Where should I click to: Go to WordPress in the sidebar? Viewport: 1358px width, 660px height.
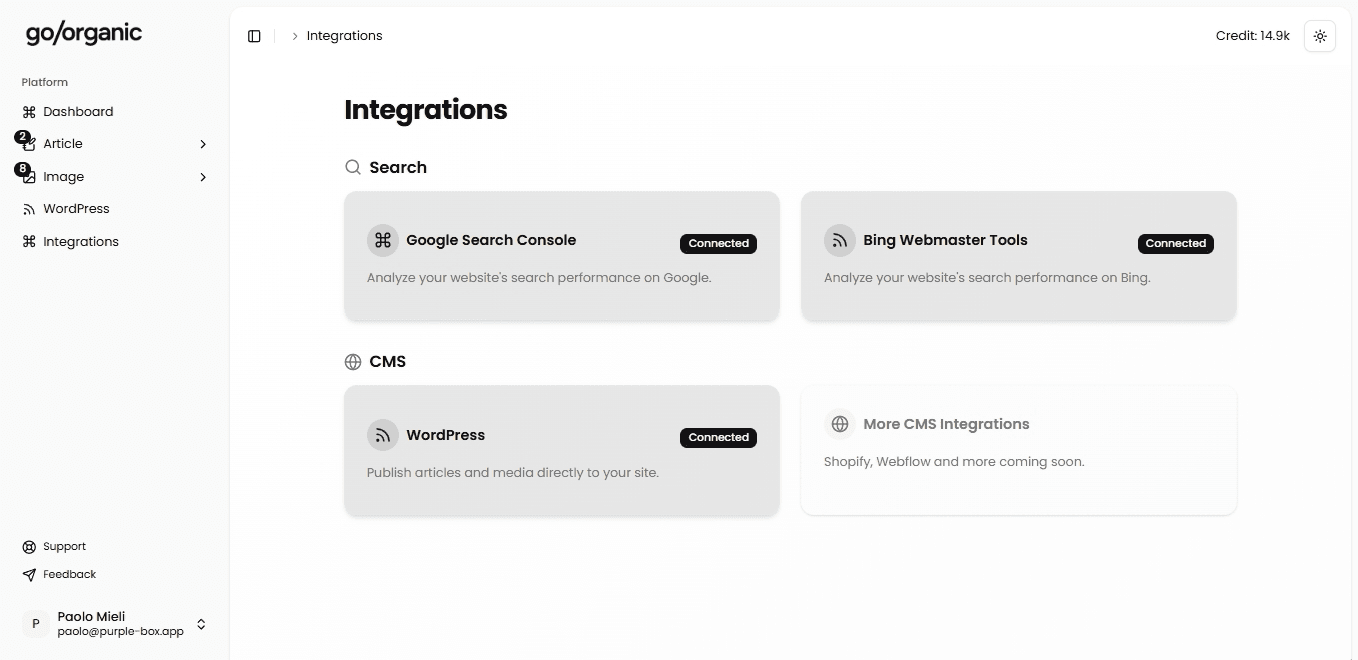click(76, 209)
